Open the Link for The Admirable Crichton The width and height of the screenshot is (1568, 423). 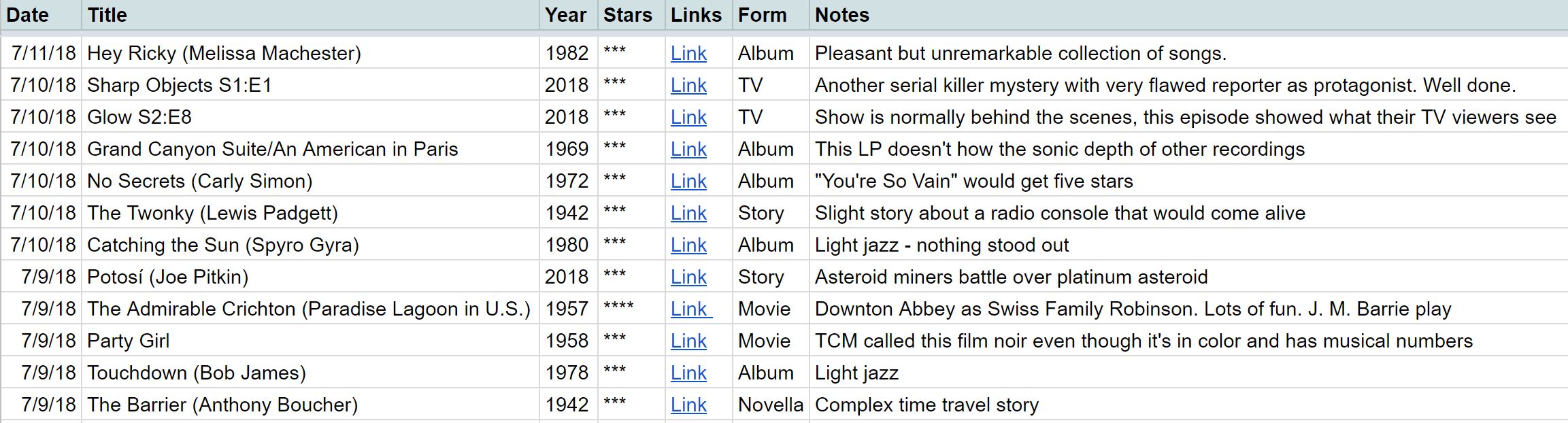coord(689,309)
